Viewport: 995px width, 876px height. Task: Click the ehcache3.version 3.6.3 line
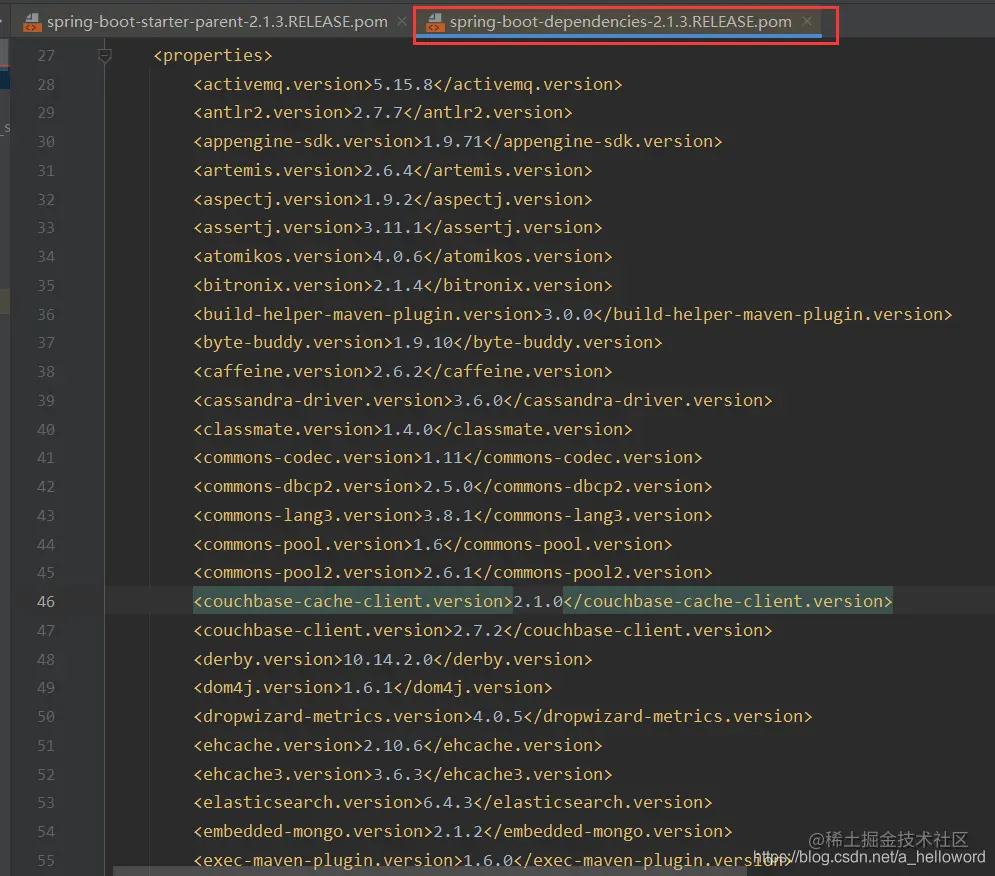[x=403, y=774]
